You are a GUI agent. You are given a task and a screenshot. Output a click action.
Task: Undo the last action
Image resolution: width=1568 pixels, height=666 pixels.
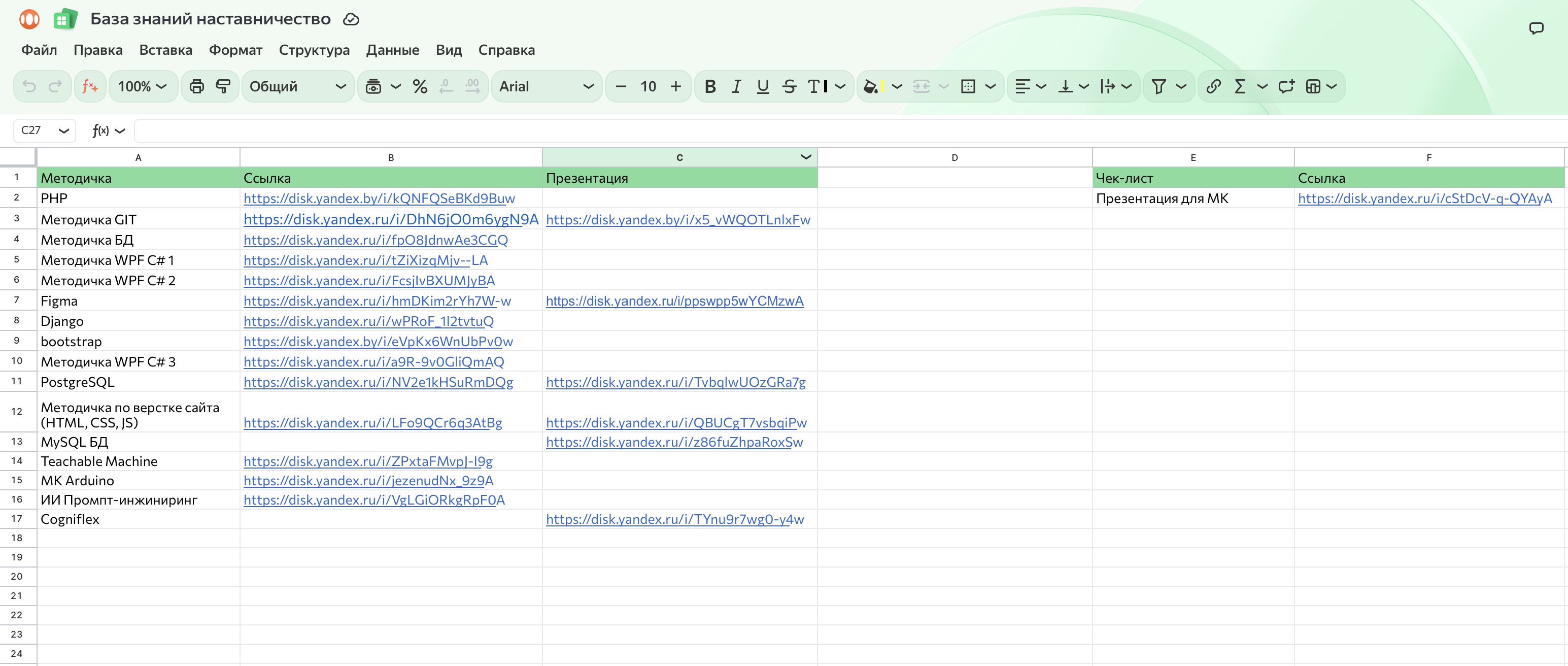(28, 86)
